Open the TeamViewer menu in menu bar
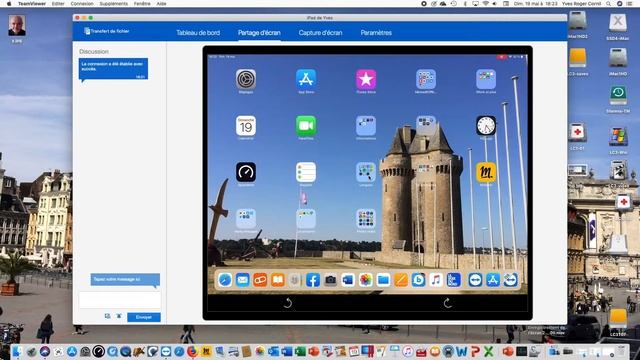 click(32, 3)
